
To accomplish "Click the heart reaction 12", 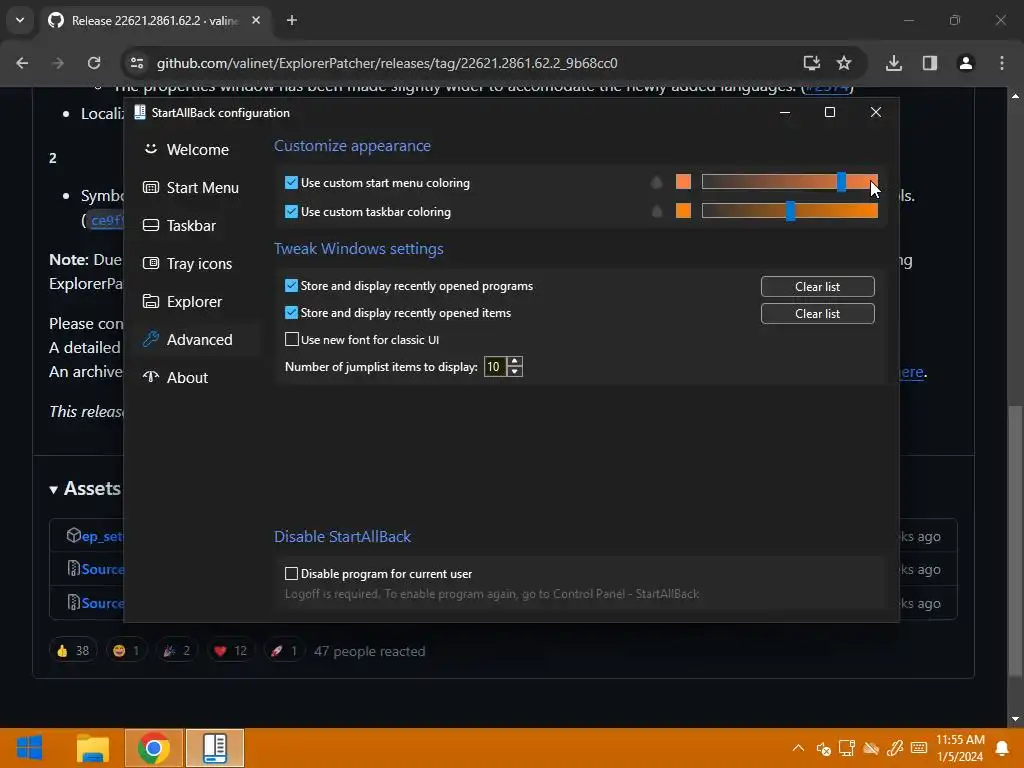I will (x=230, y=650).
